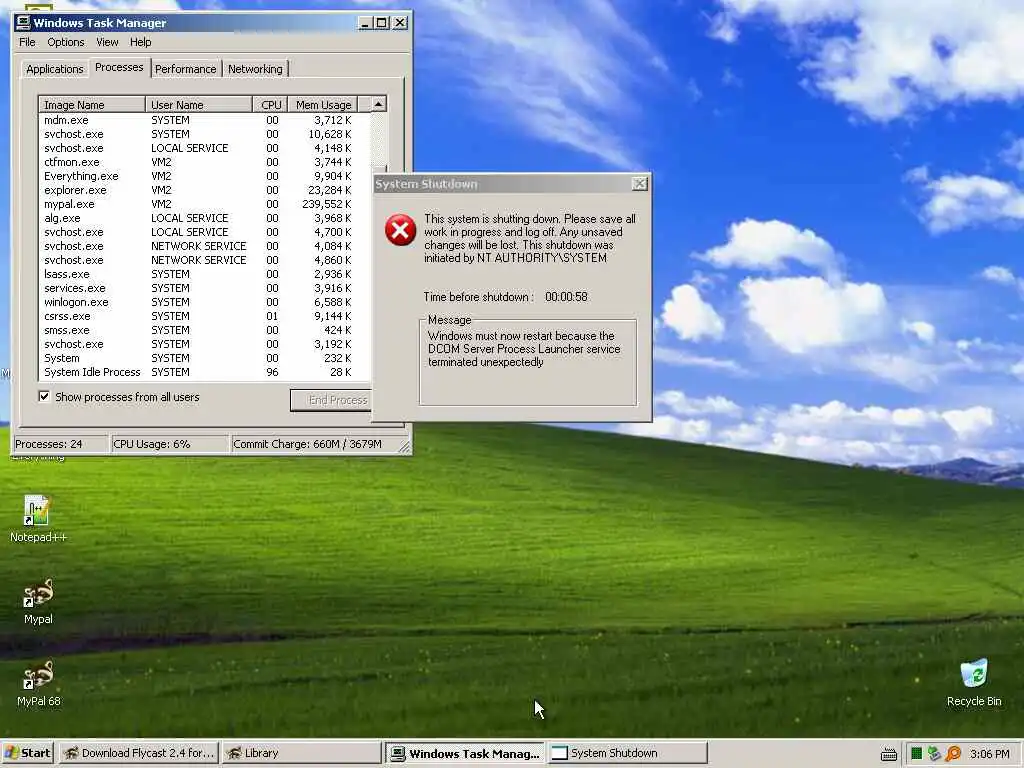Open the File menu in Task Manager
The image size is (1024, 768).
click(x=27, y=42)
